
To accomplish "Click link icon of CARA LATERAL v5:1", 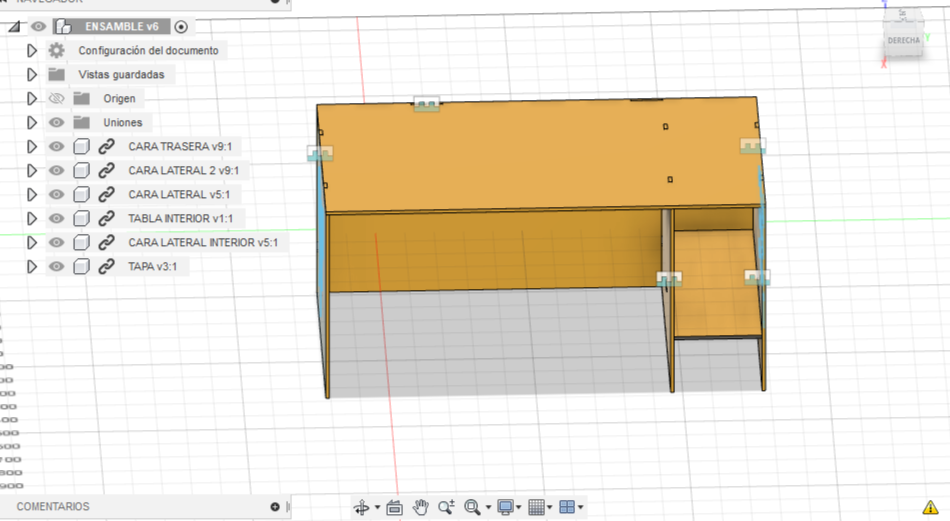I will click(x=107, y=194).
